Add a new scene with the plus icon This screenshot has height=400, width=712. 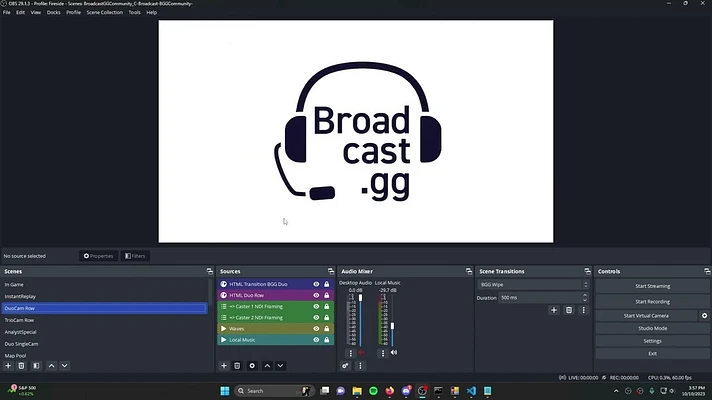click(x=8, y=365)
